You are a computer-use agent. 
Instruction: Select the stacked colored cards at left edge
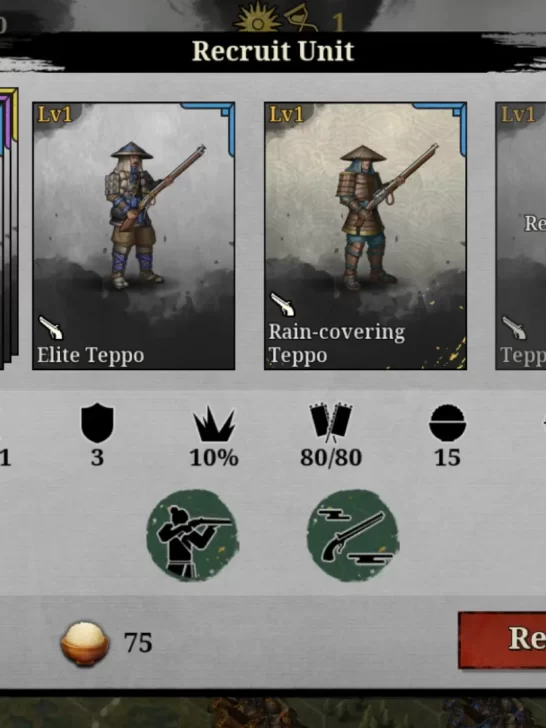pyautogui.click(x=9, y=228)
